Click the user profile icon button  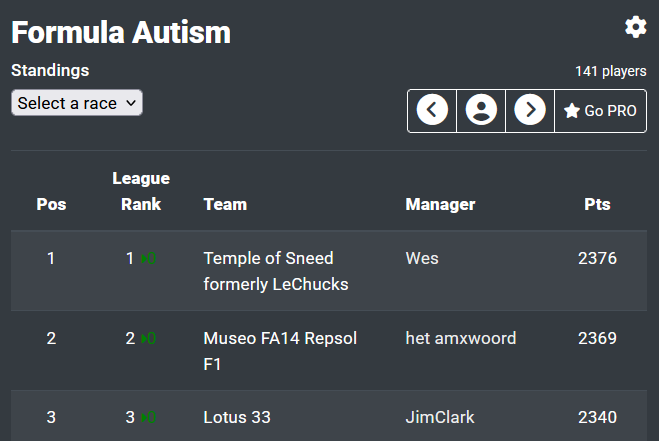[481, 110]
